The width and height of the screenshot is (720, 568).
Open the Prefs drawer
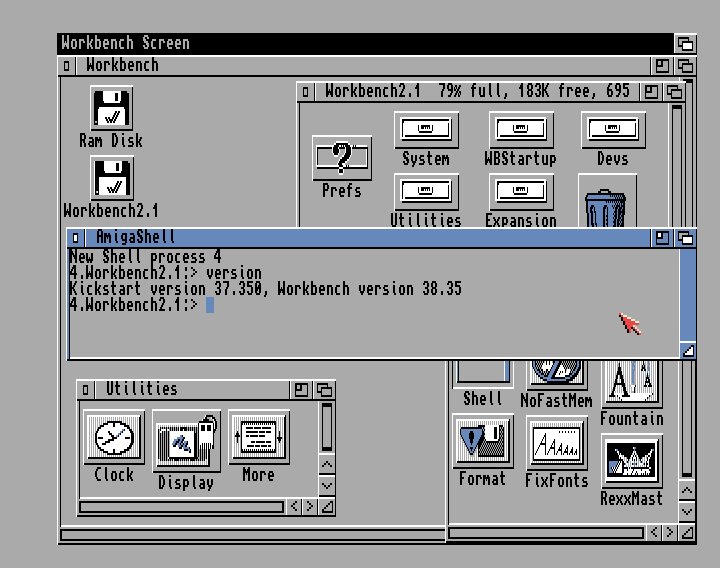(x=342, y=158)
